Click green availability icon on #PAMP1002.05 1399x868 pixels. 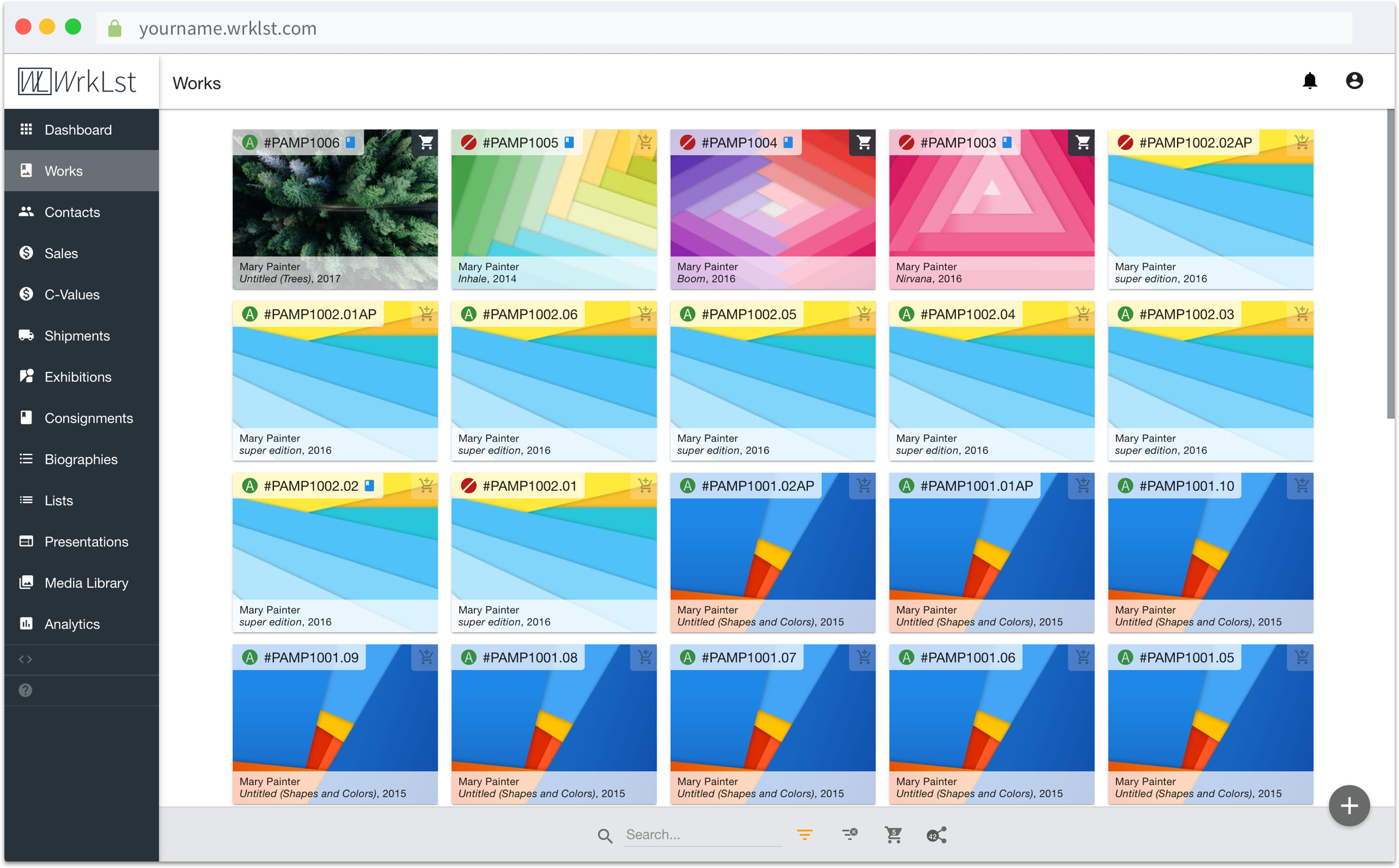688,314
